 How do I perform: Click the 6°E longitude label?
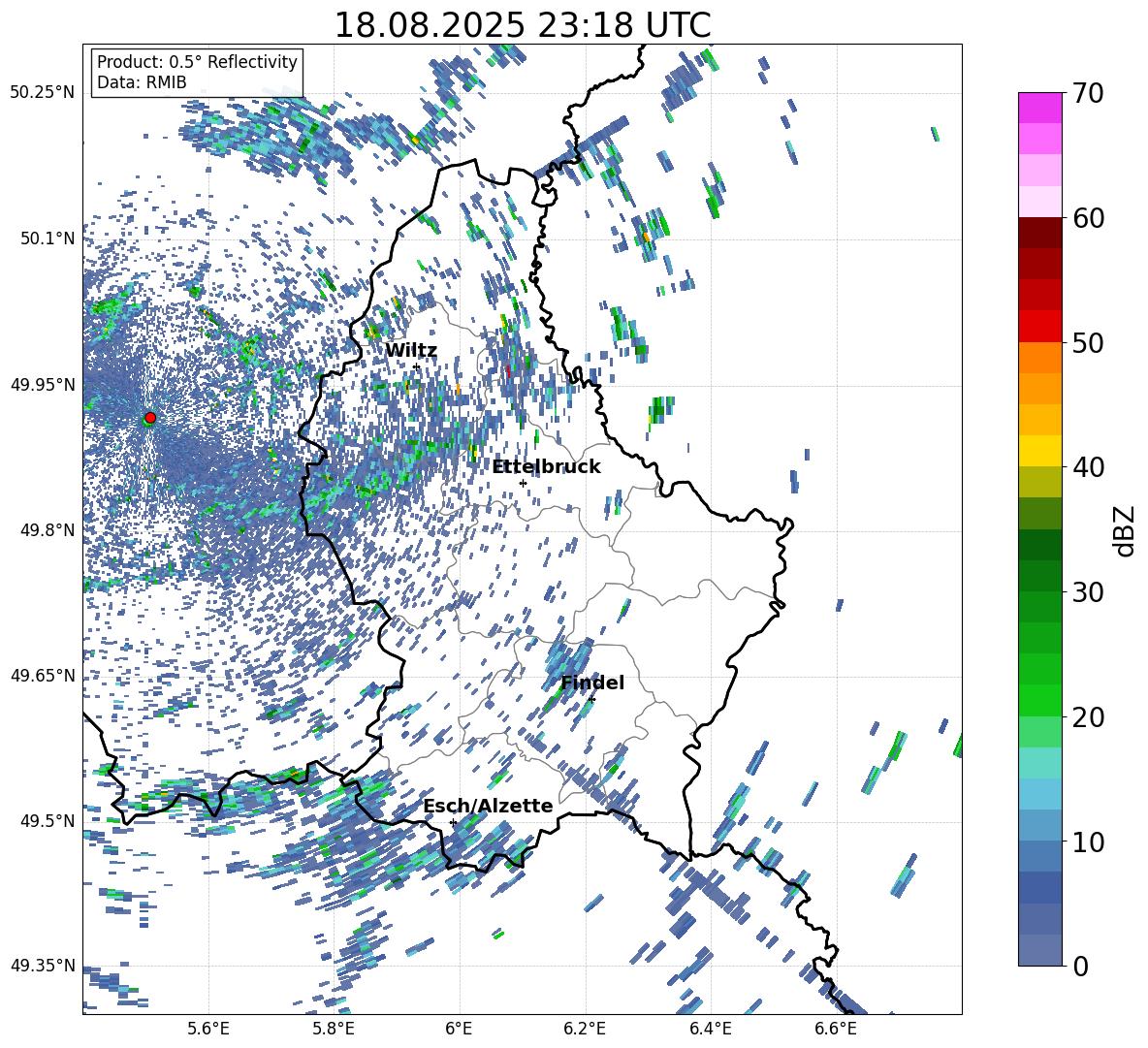(459, 1029)
